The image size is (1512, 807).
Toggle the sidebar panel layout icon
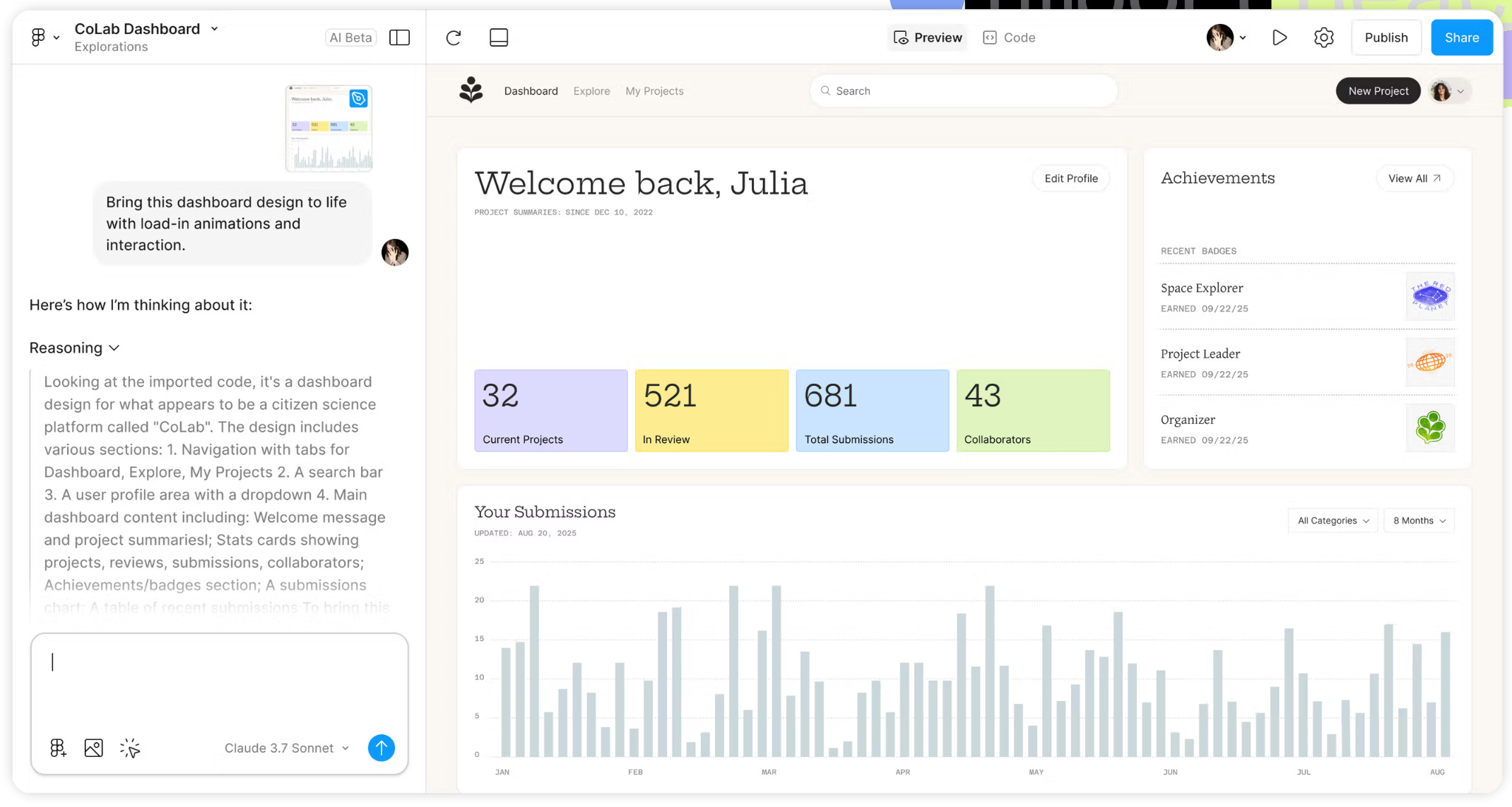(399, 37)
